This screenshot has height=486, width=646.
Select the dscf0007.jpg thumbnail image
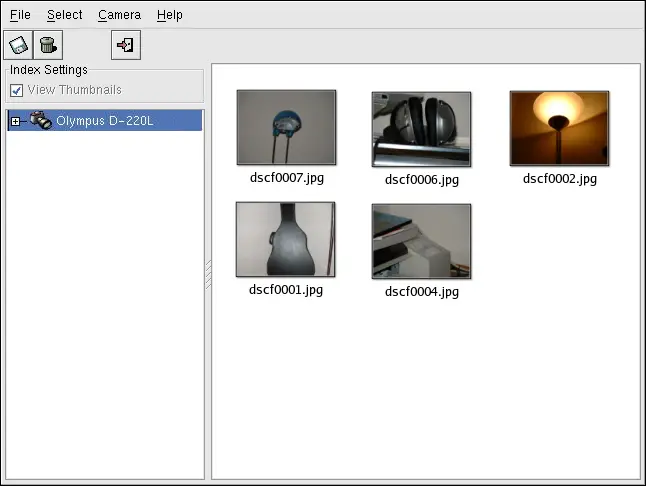[286, 127]
